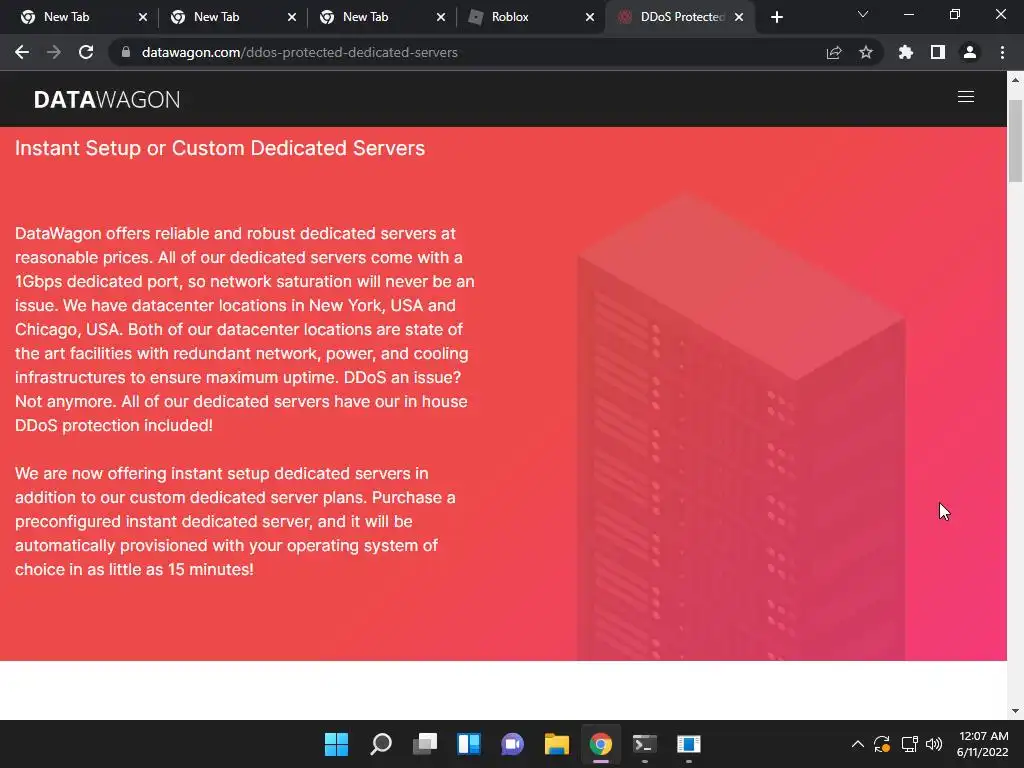Screen dimensions: 1024x768
Task: Open taskbar Search
Action: (x=381, y=744)
